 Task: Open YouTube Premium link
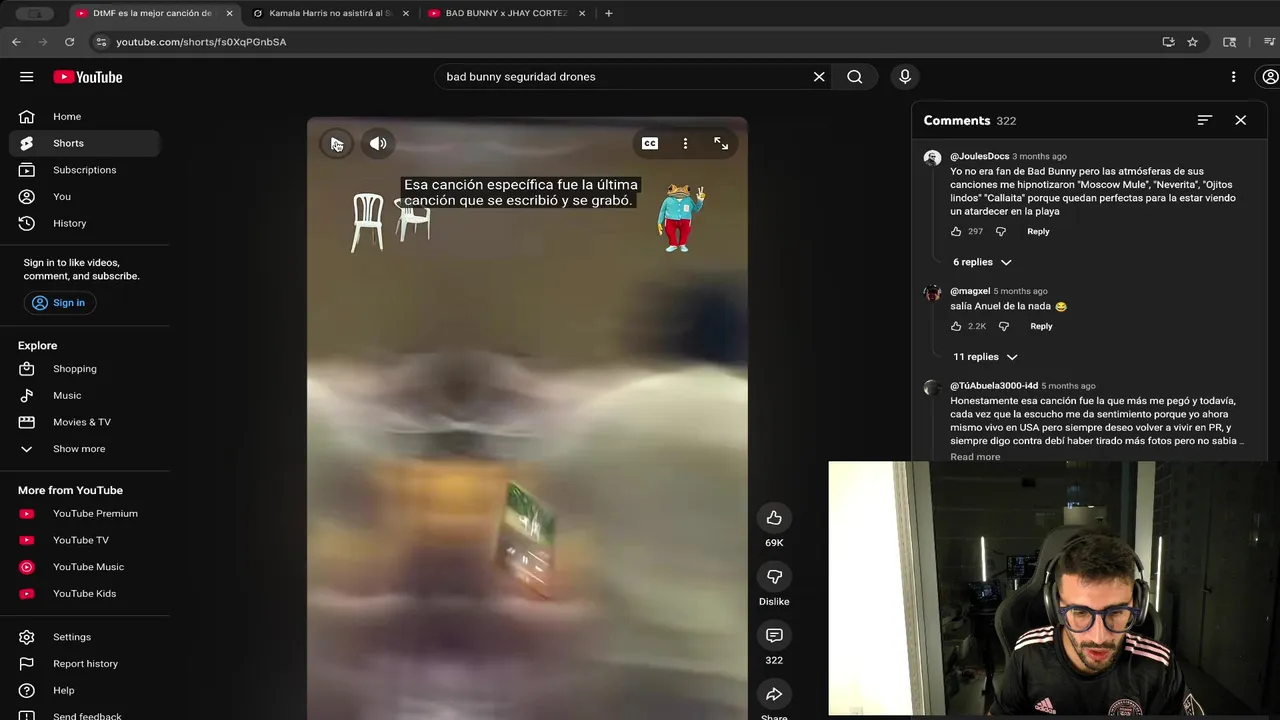85,514
